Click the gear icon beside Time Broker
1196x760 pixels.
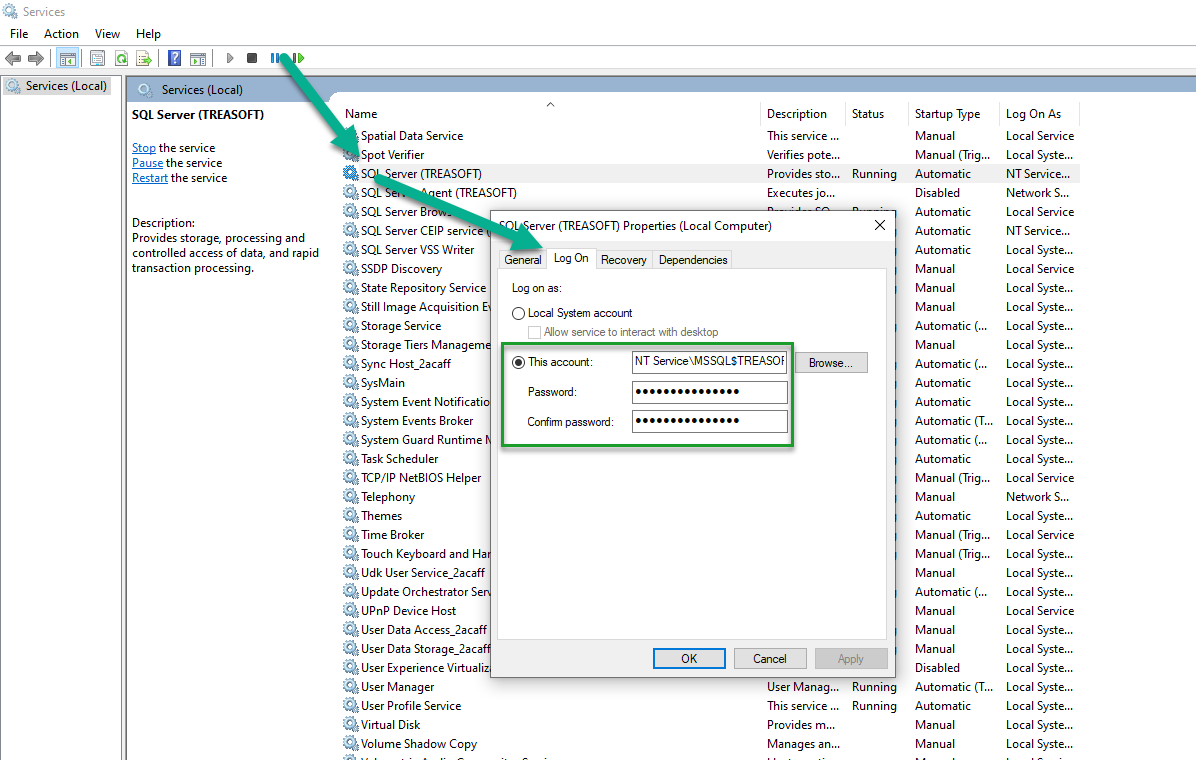tap(351, 535)
